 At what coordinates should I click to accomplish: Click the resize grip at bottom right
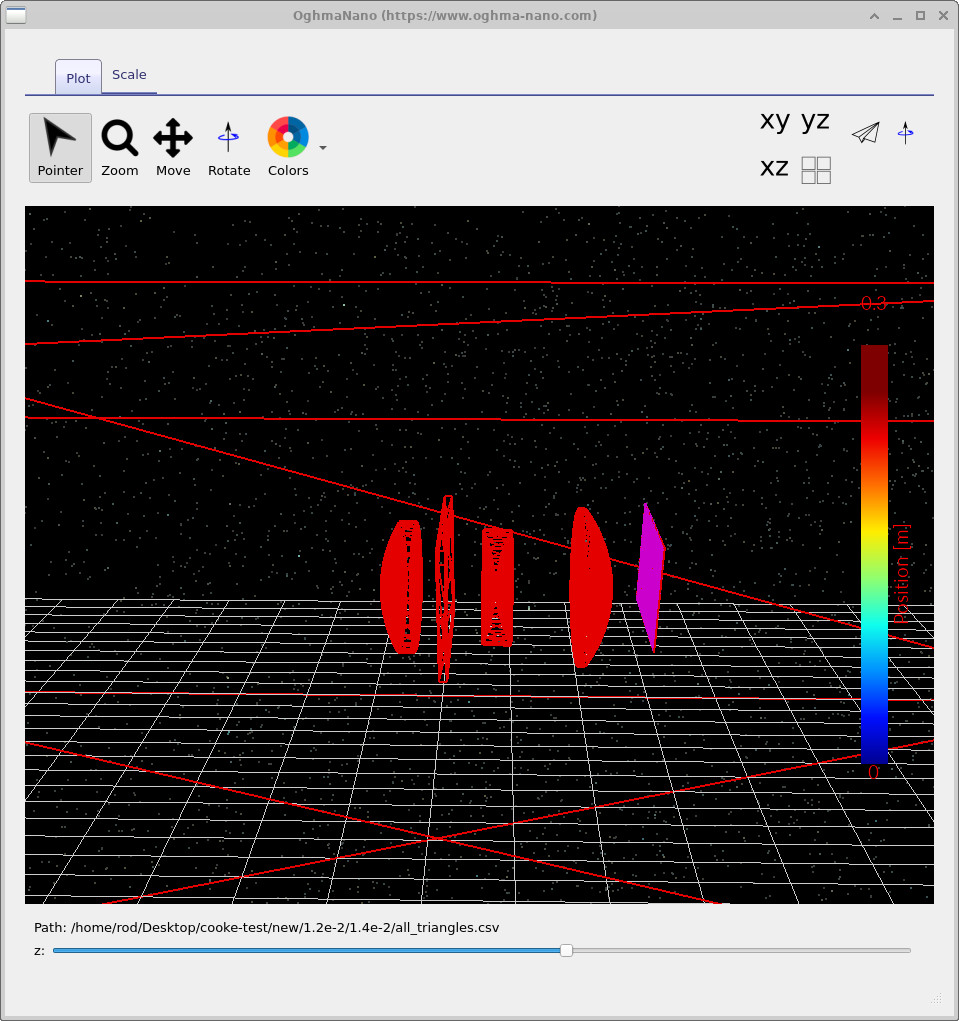point(936,999)
